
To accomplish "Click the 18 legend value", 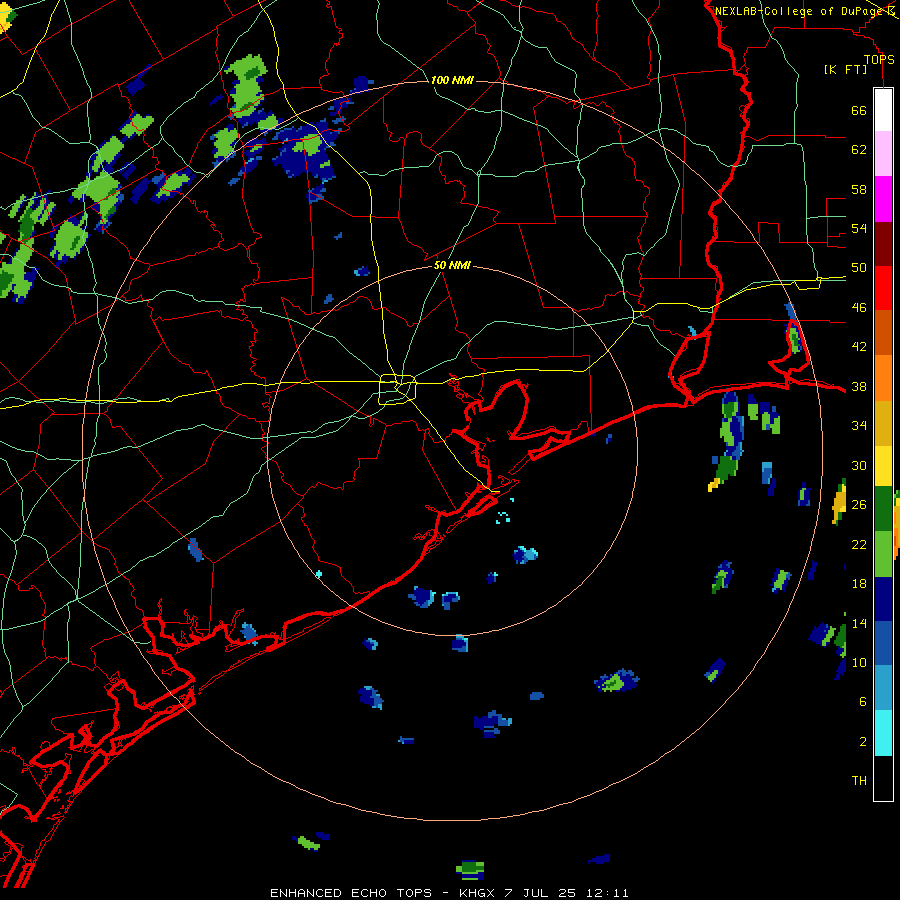I will 859,584.
